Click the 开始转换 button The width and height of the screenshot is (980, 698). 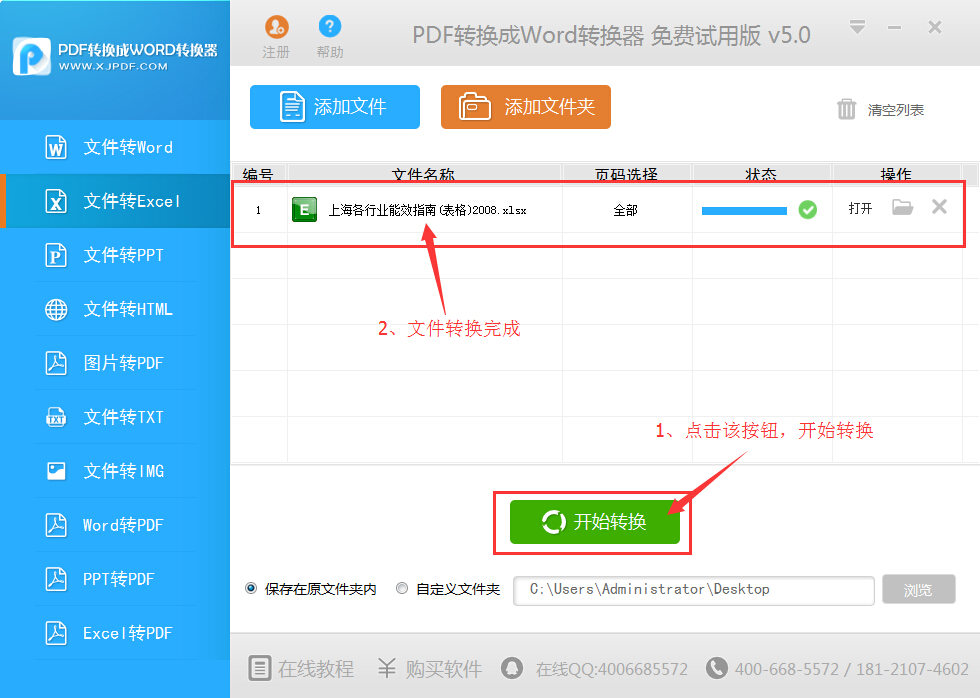594,522
